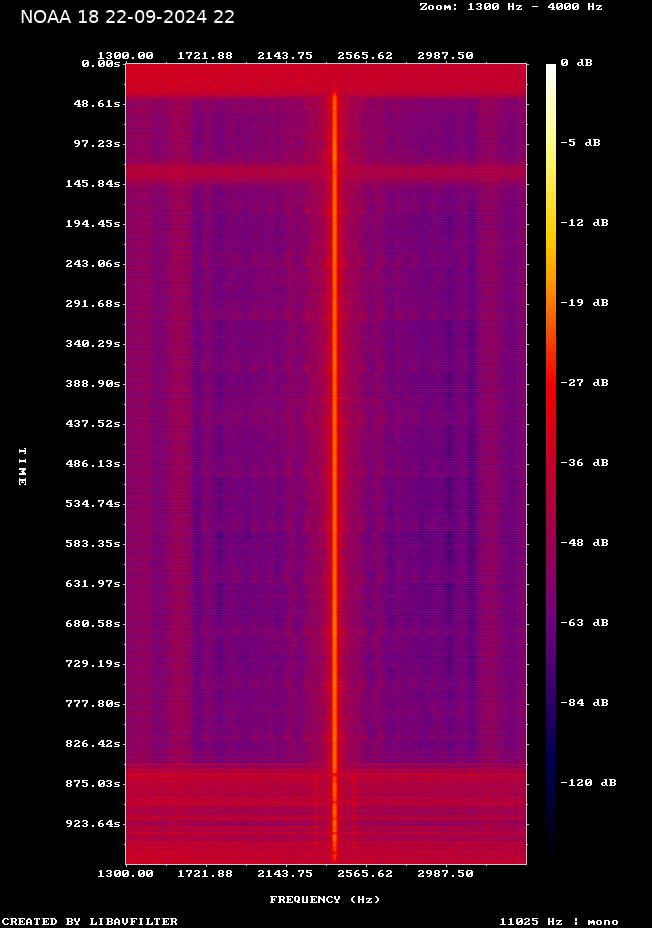Screen dimensions: 652x928
Task: Click the 11025 Hz : mono label
Action: [x=559, y=921]
